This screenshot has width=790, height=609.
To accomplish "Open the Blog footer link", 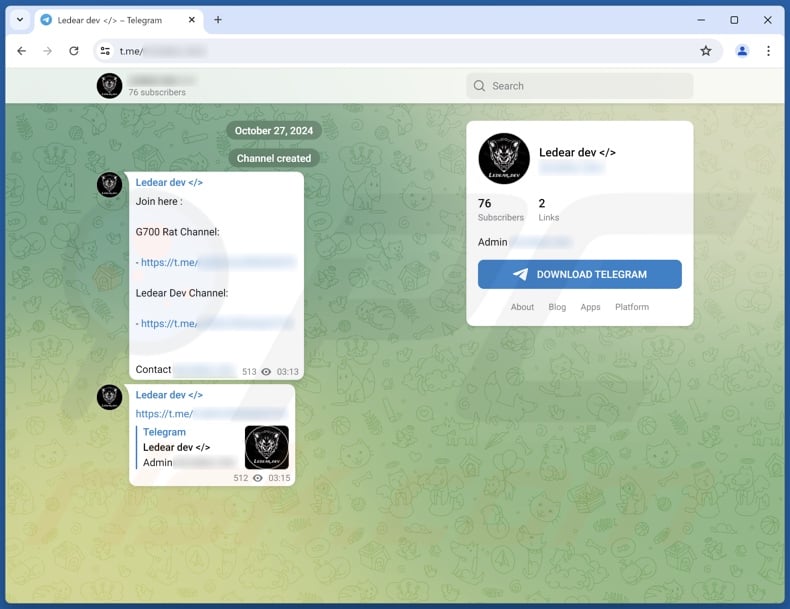I will pos(557,307).
